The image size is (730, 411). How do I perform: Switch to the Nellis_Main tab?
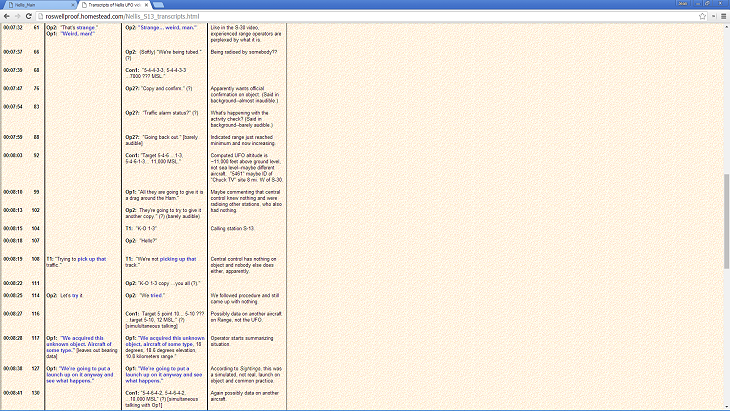[35, 5]
